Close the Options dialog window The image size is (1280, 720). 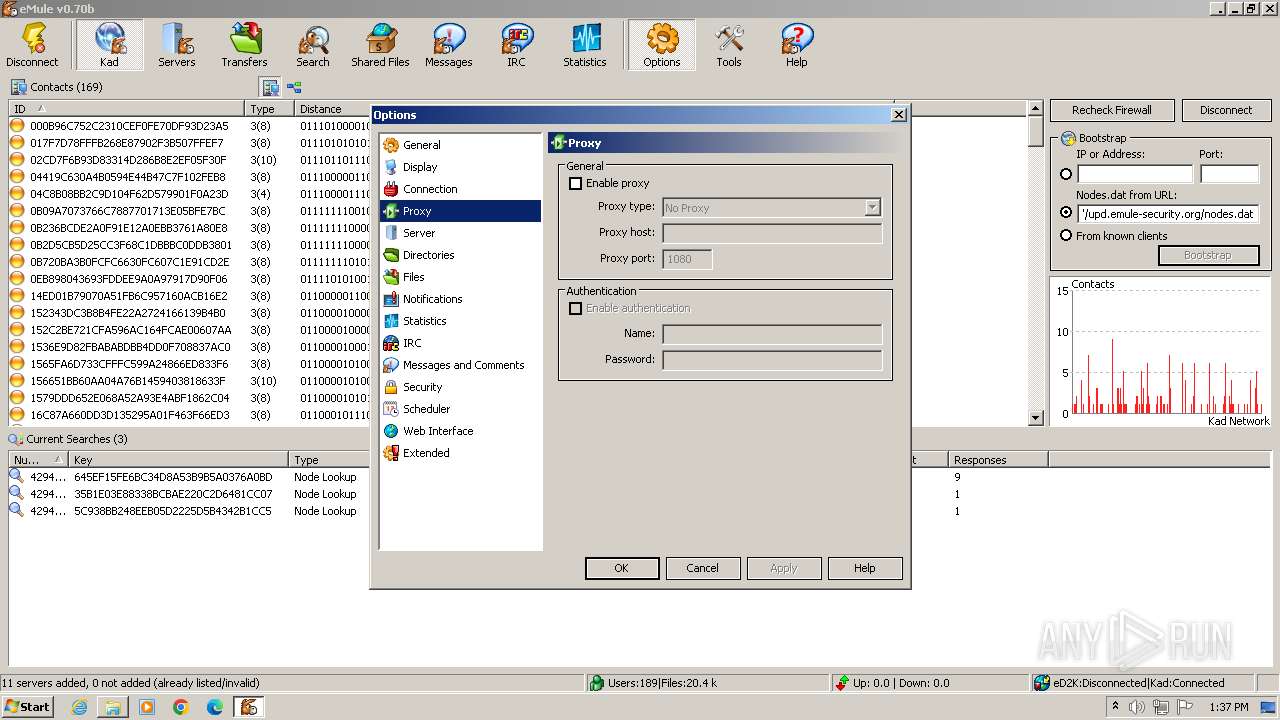coord(898,115)
